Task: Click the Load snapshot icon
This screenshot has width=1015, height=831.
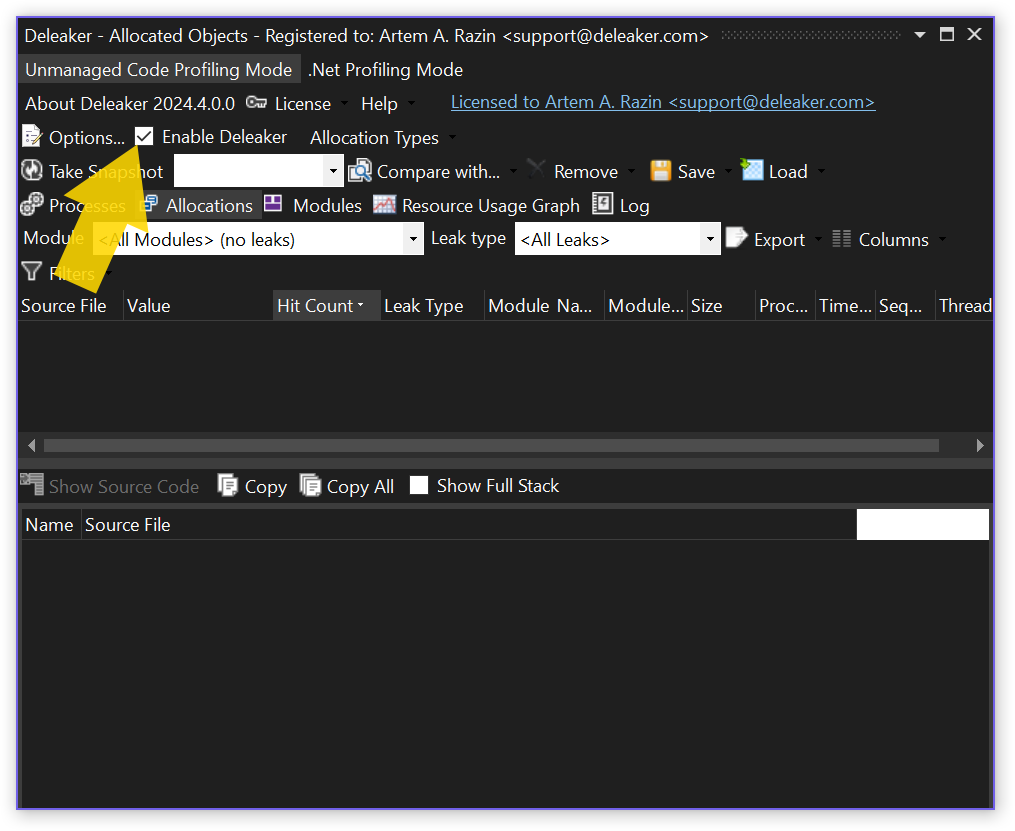Action: point(752,171)
